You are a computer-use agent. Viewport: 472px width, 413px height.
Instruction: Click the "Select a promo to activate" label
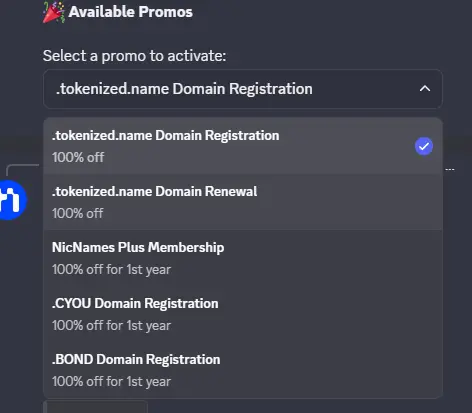tap(134, 56)
